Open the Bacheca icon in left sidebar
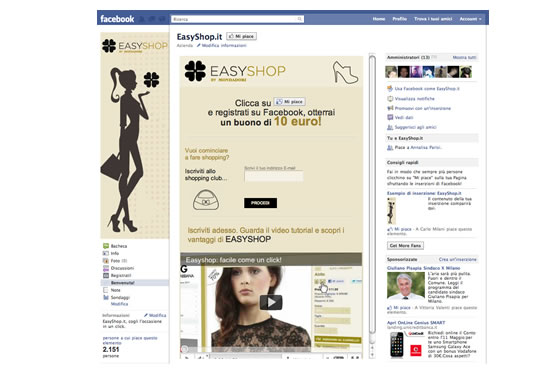The image size is (560, 382). coord(106,246)
